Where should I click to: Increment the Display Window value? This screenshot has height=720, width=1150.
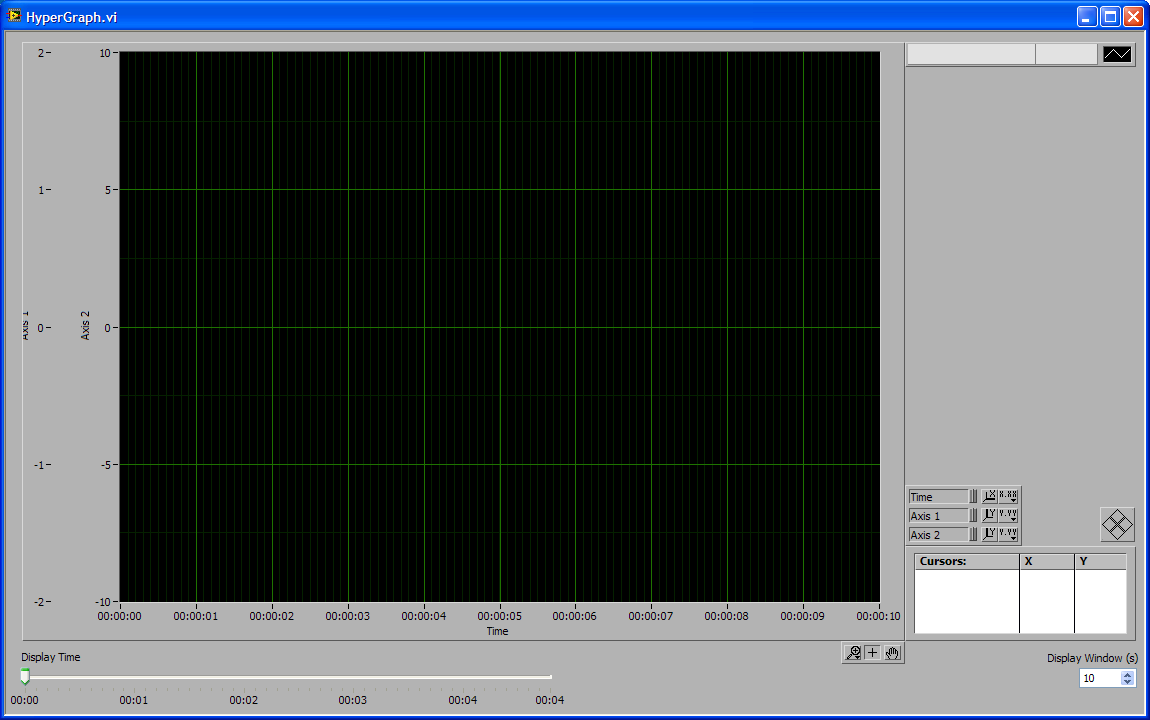1127,675
